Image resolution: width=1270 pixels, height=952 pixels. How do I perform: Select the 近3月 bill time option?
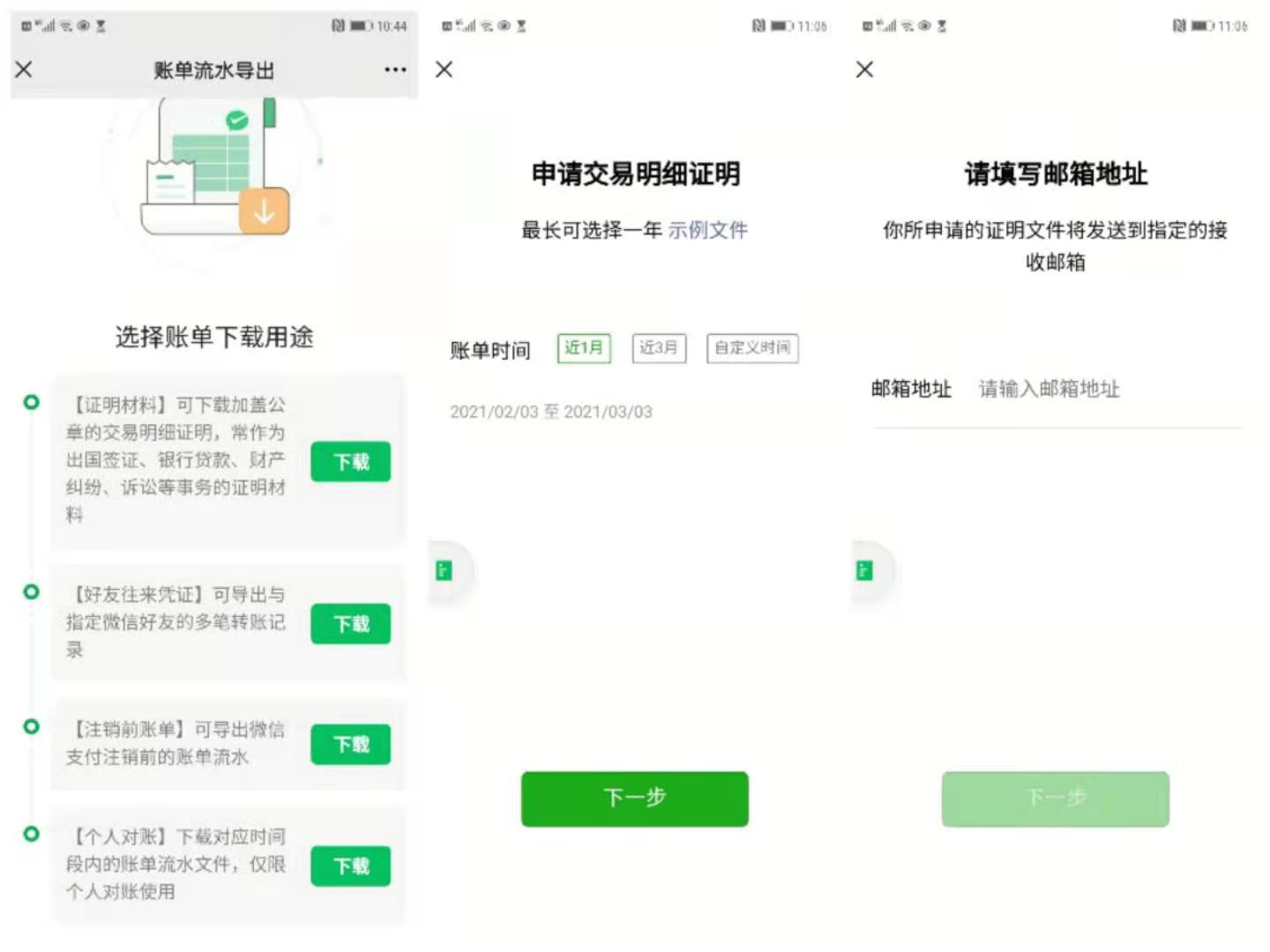659,348
